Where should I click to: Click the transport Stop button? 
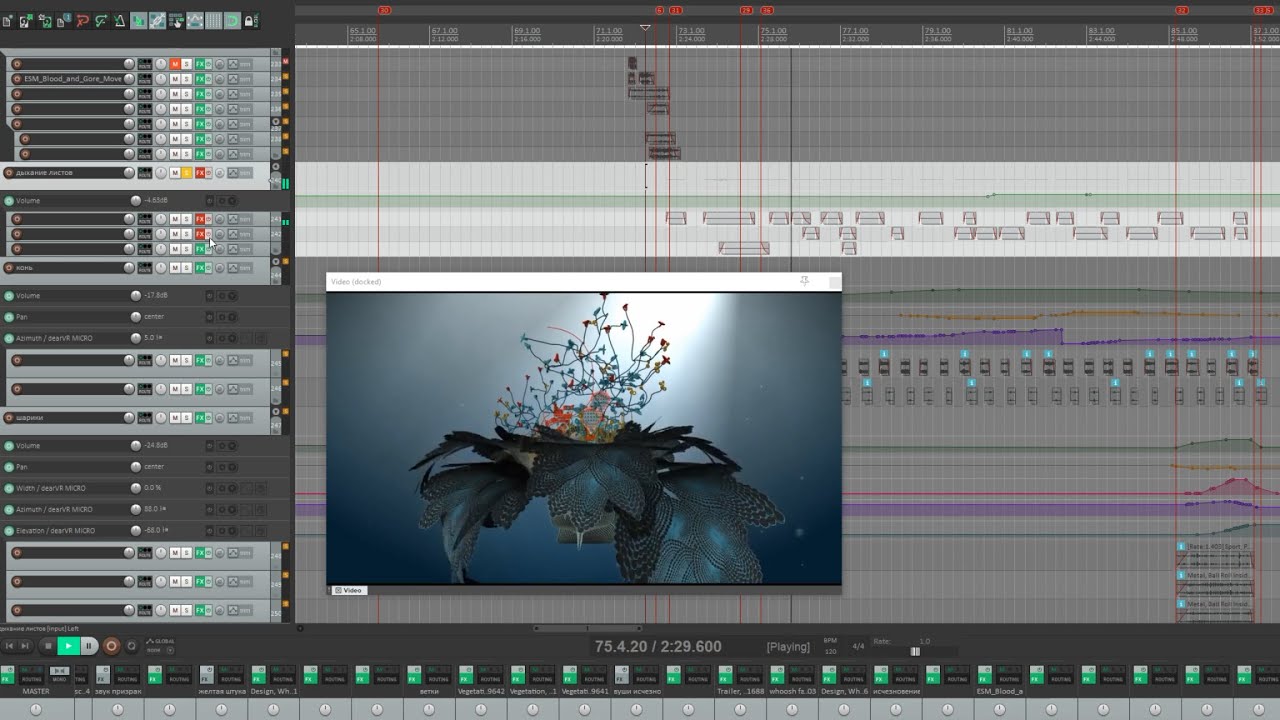point(48,646)
